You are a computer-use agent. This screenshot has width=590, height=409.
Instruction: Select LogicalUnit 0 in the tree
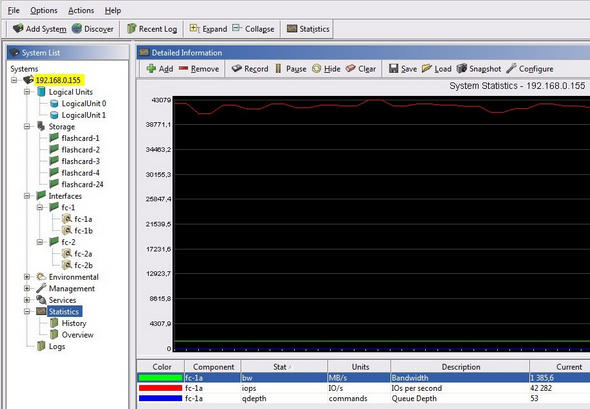coord(84,103)
